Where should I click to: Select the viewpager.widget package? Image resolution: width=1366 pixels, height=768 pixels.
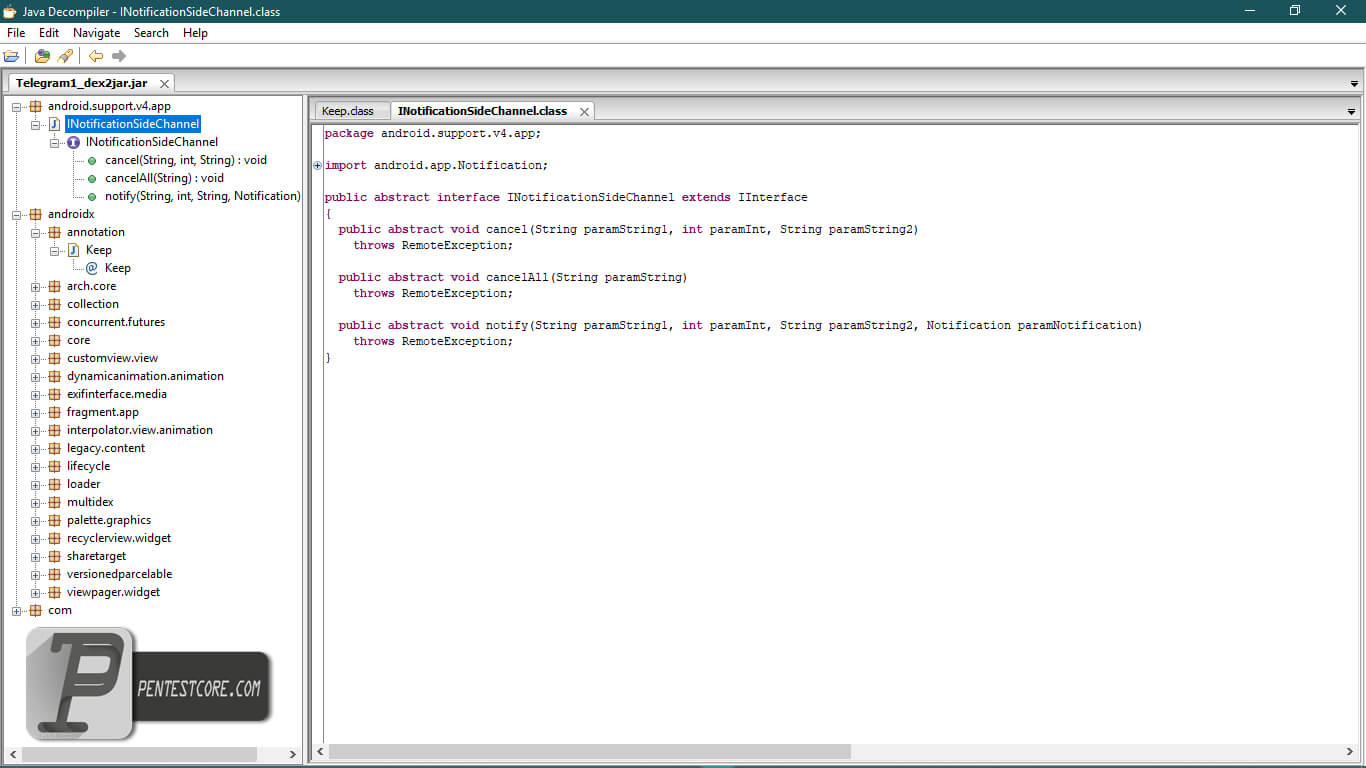(113, 592)
